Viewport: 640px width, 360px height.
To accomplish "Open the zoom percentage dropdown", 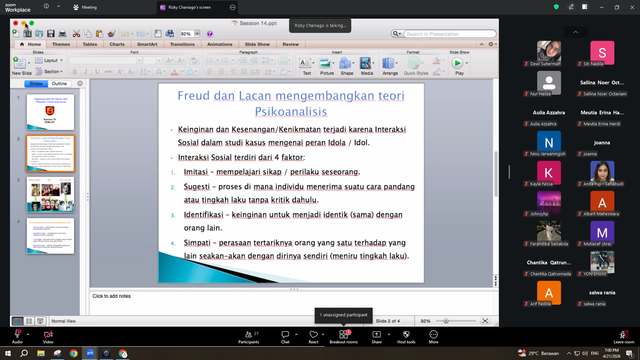I will tap(197, 34).
